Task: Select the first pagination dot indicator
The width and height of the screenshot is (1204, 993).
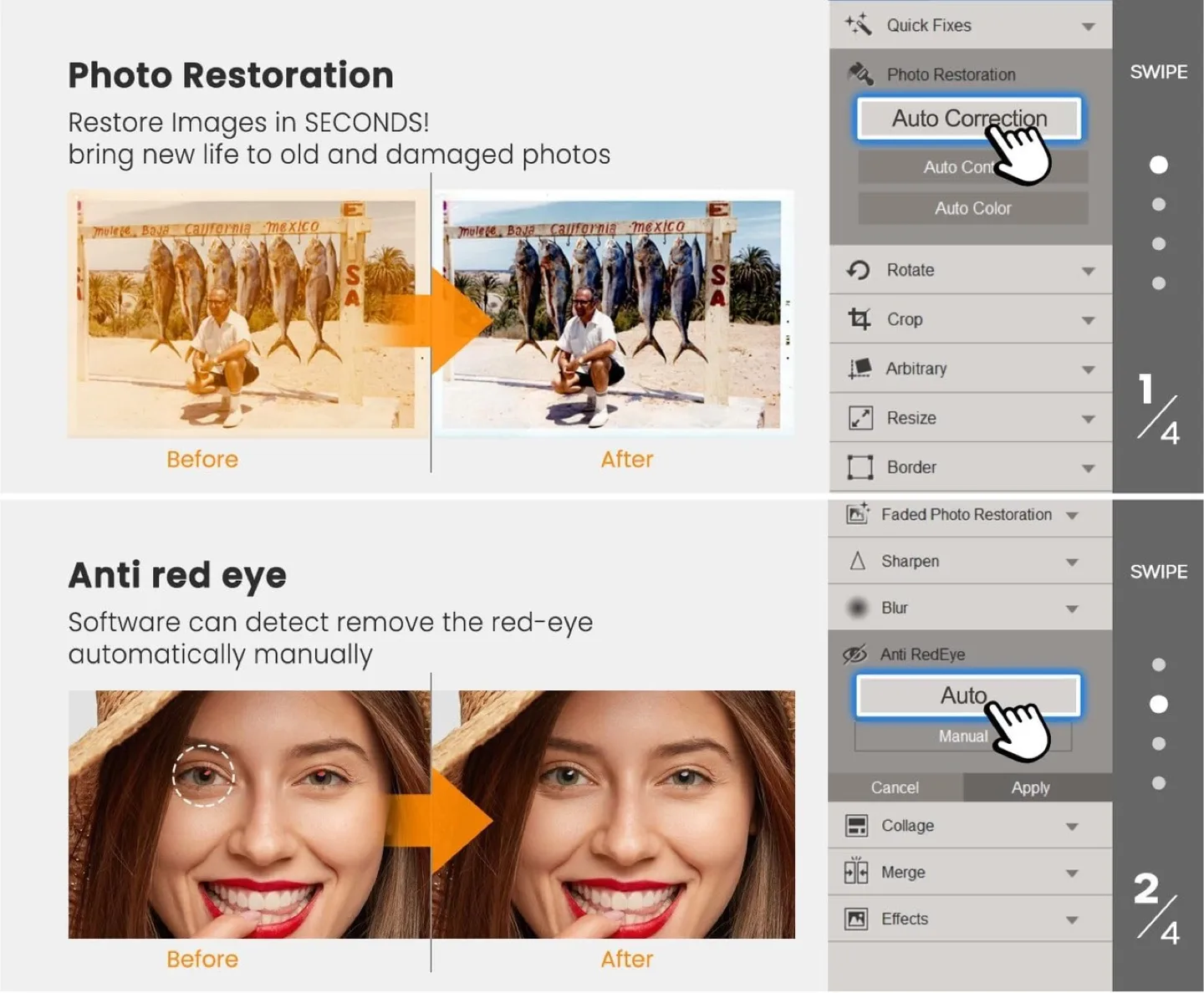Action: click(x=1158, y=165)
